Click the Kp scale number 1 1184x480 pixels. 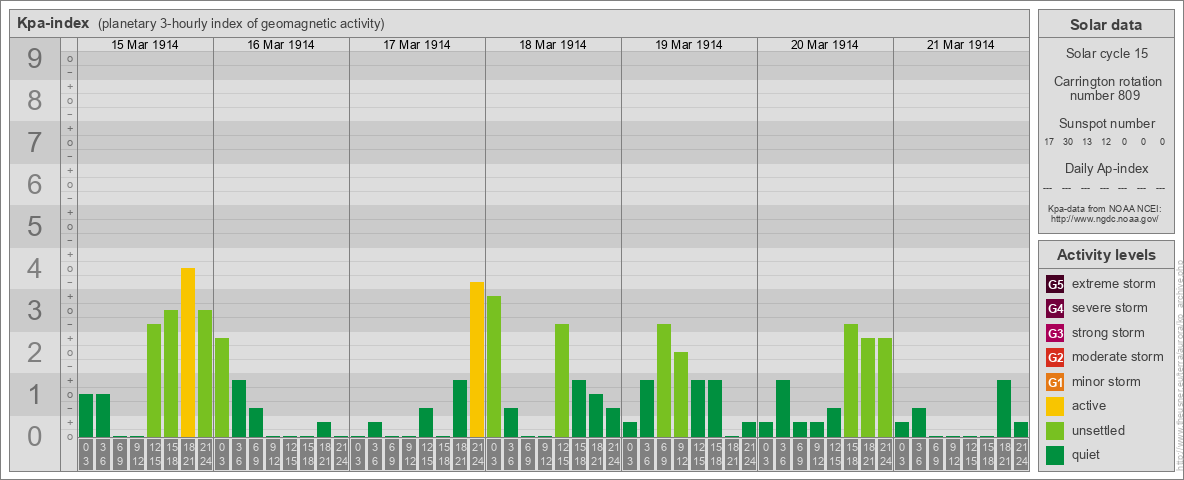coord(34,394)
